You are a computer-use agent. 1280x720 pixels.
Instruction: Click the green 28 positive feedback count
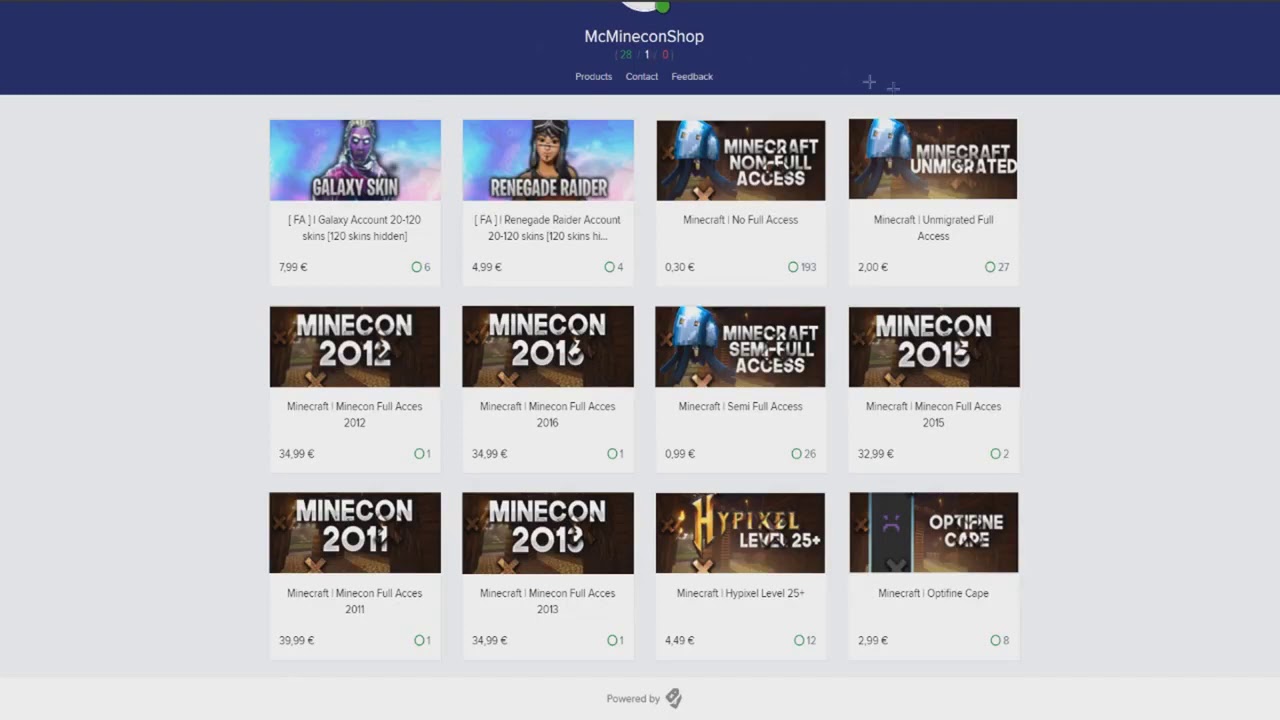[626, 55]
